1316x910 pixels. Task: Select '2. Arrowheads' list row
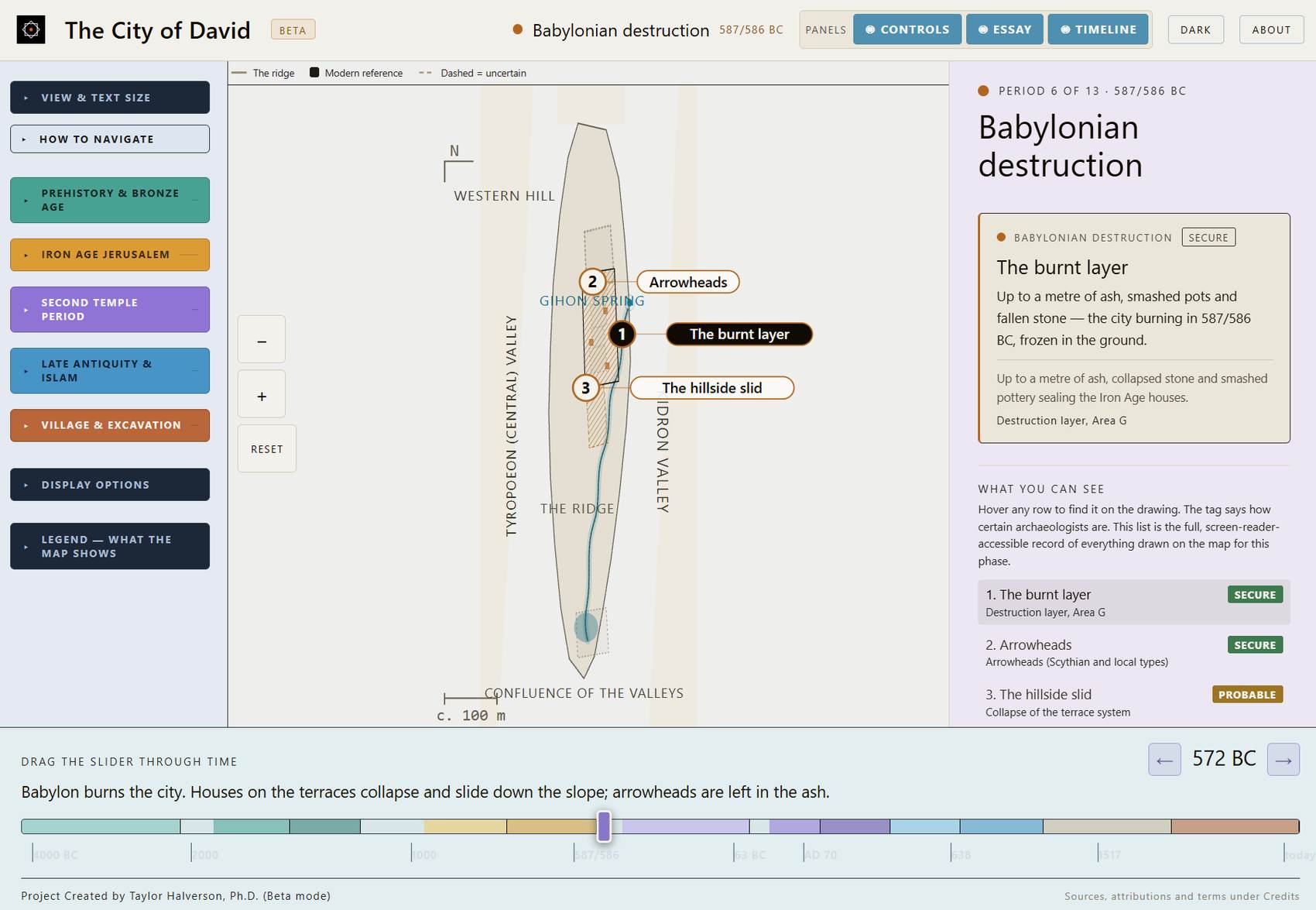tap(1134, 653)
